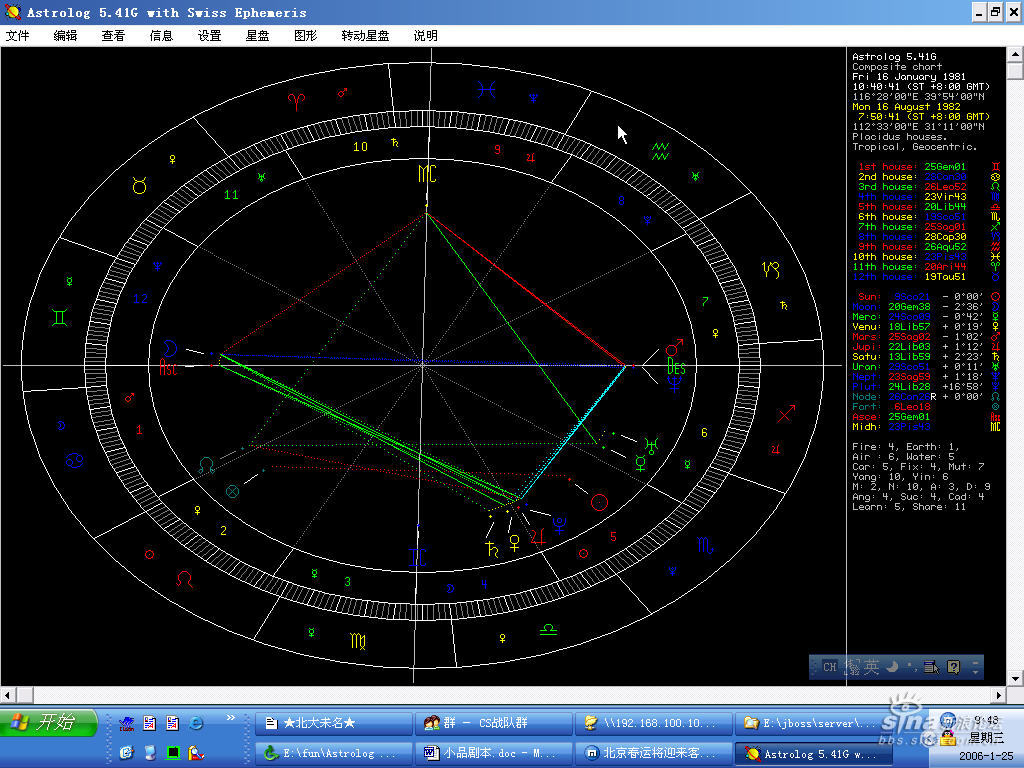This screenshot has width=1024, height=768.
Task: Toggle the moon half-width/full-width IME button
Action: (x=890, y=667)
